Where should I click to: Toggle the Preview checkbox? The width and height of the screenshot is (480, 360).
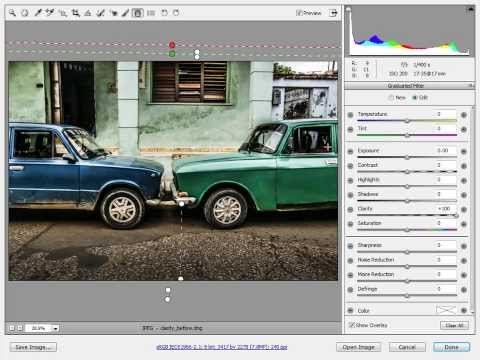299,13
